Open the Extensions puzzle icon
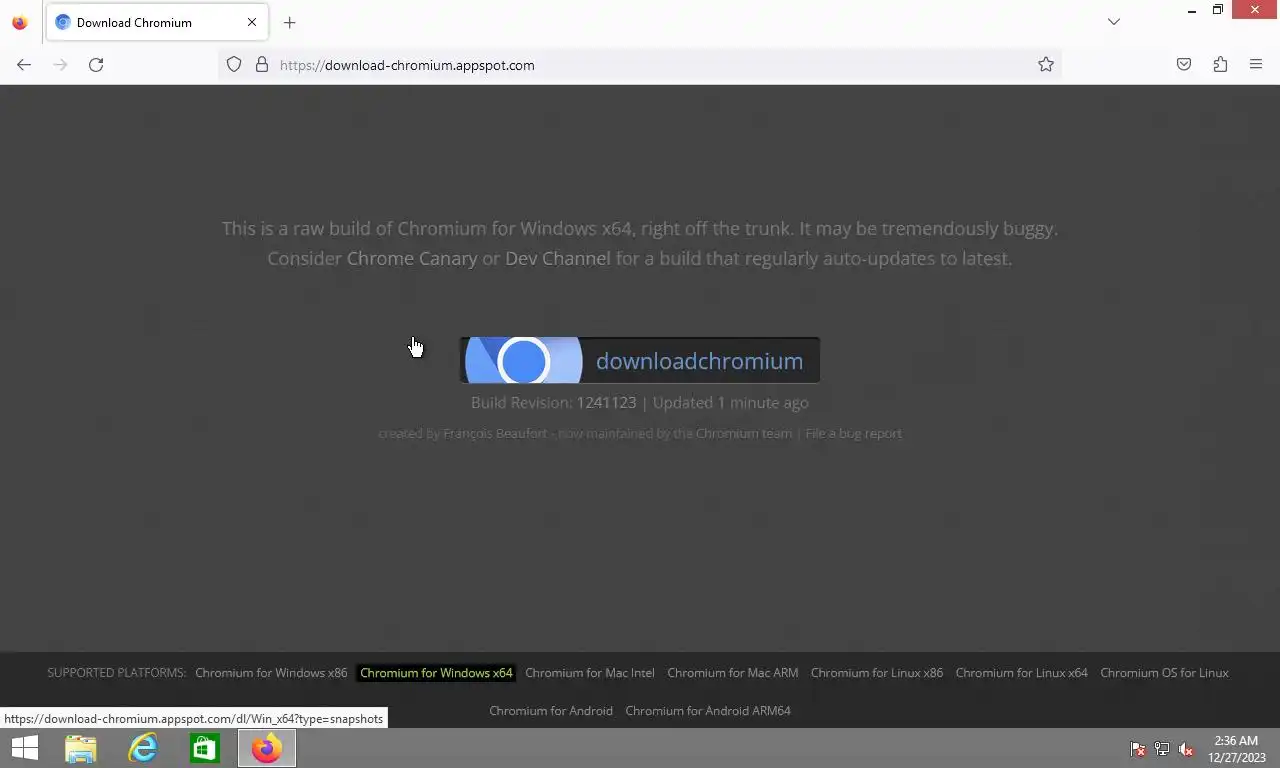Screen dimensions: 1280x768 1220,65
